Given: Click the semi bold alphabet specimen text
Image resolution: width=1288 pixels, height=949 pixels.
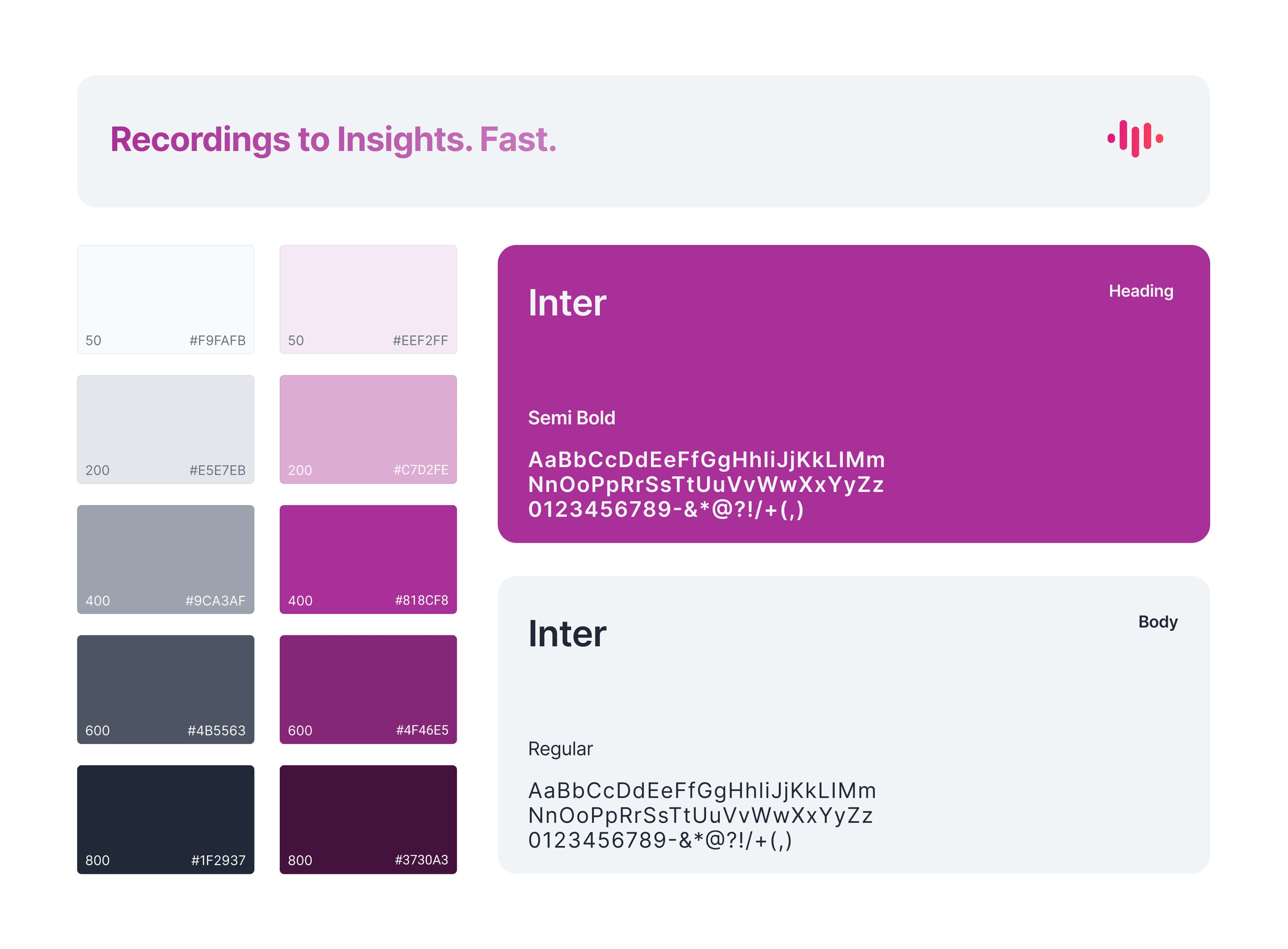Looking at the screenshot, I should pos(706,485).
